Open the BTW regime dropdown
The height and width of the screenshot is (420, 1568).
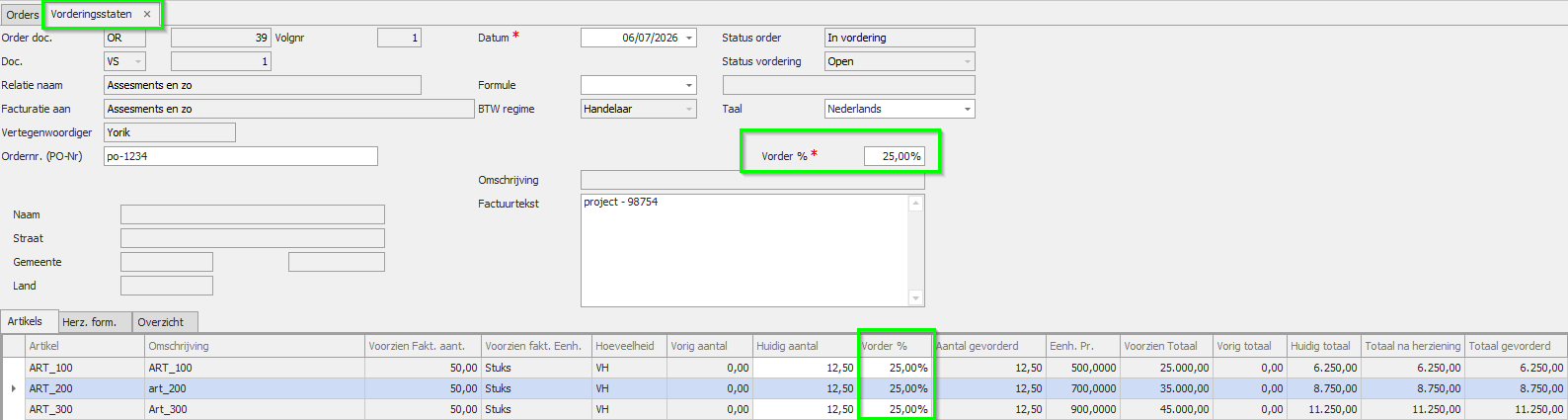click(689, 109)
